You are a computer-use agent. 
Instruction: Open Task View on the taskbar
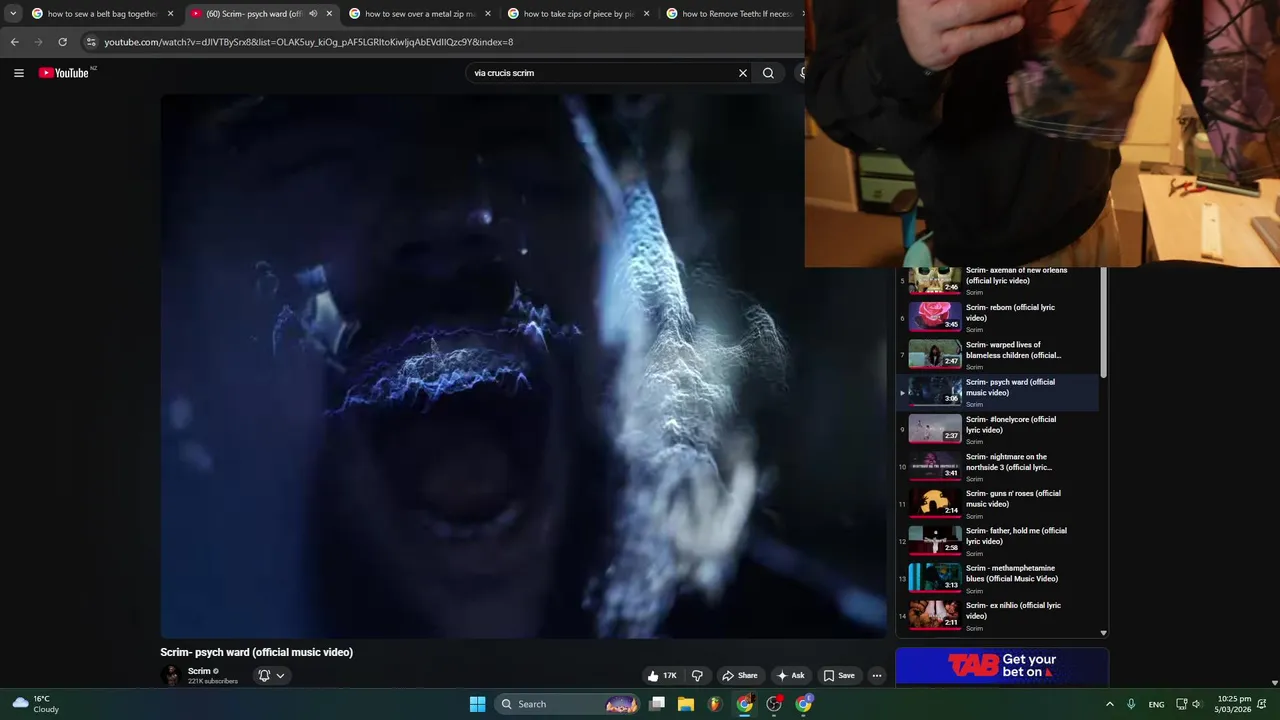[657, 704]
